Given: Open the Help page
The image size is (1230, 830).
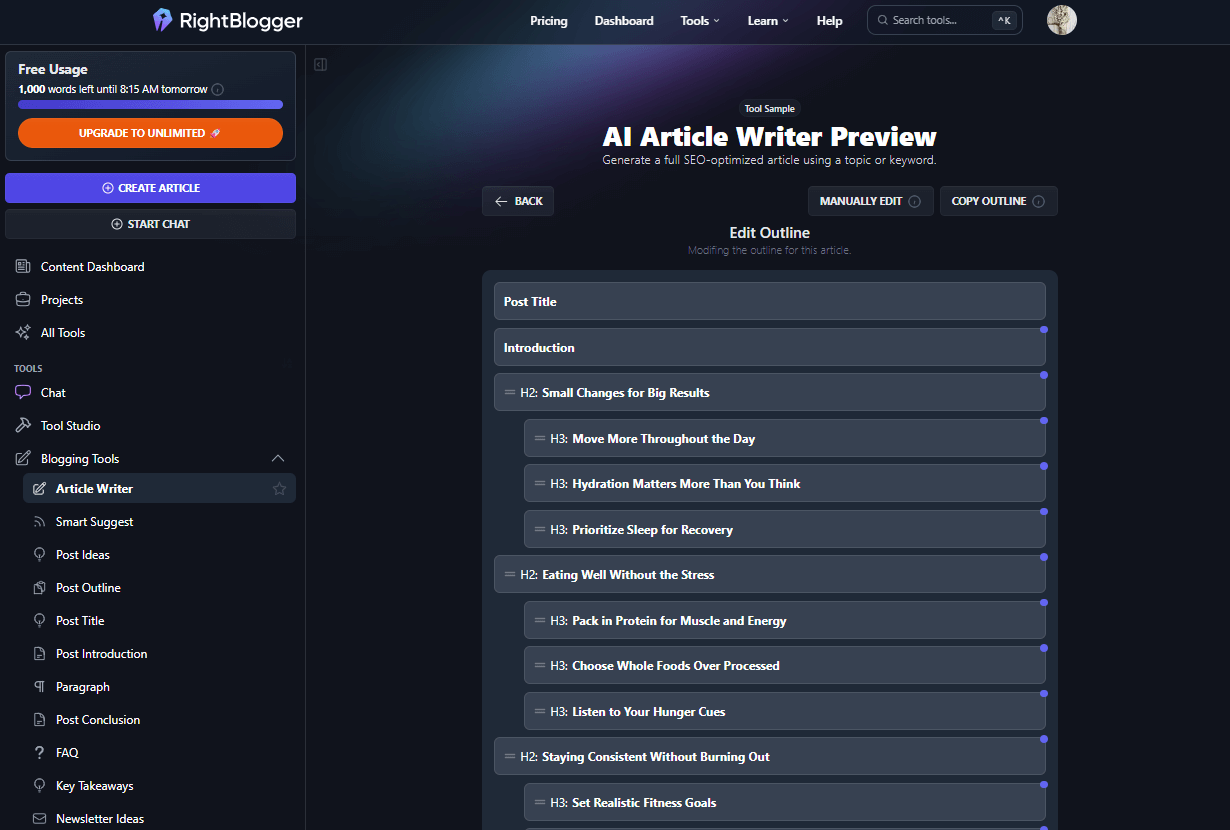Looking at the screenshot, I should pos(829,21).
